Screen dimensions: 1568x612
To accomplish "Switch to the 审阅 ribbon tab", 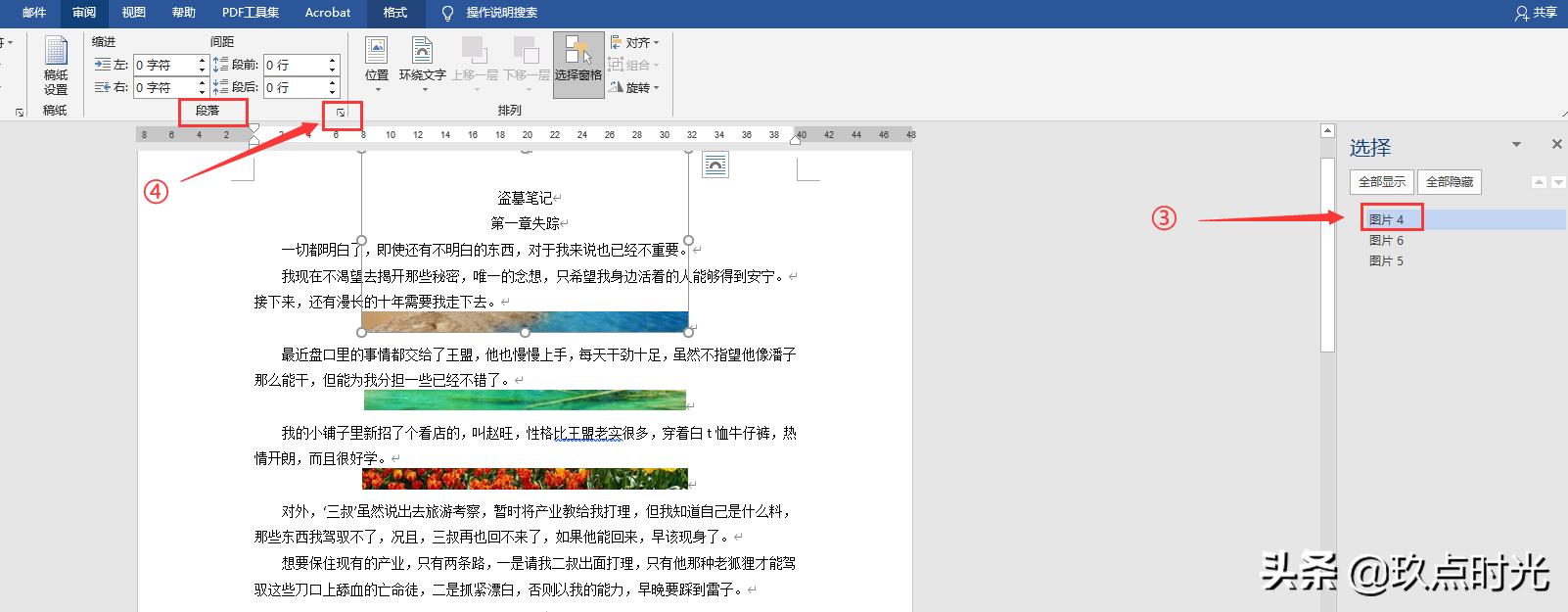I will pos(84,13).
